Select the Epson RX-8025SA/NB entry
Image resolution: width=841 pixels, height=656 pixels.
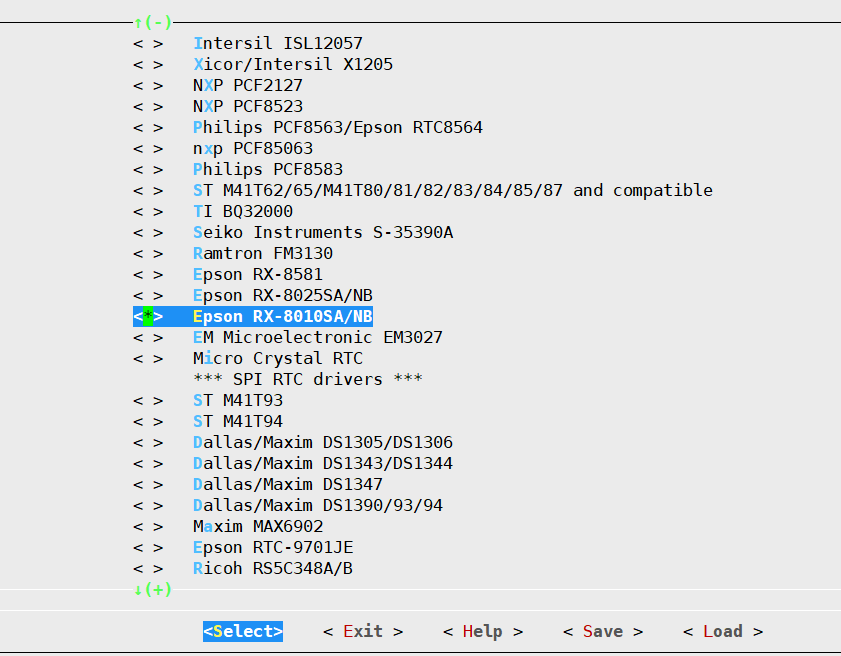[283, 296]
